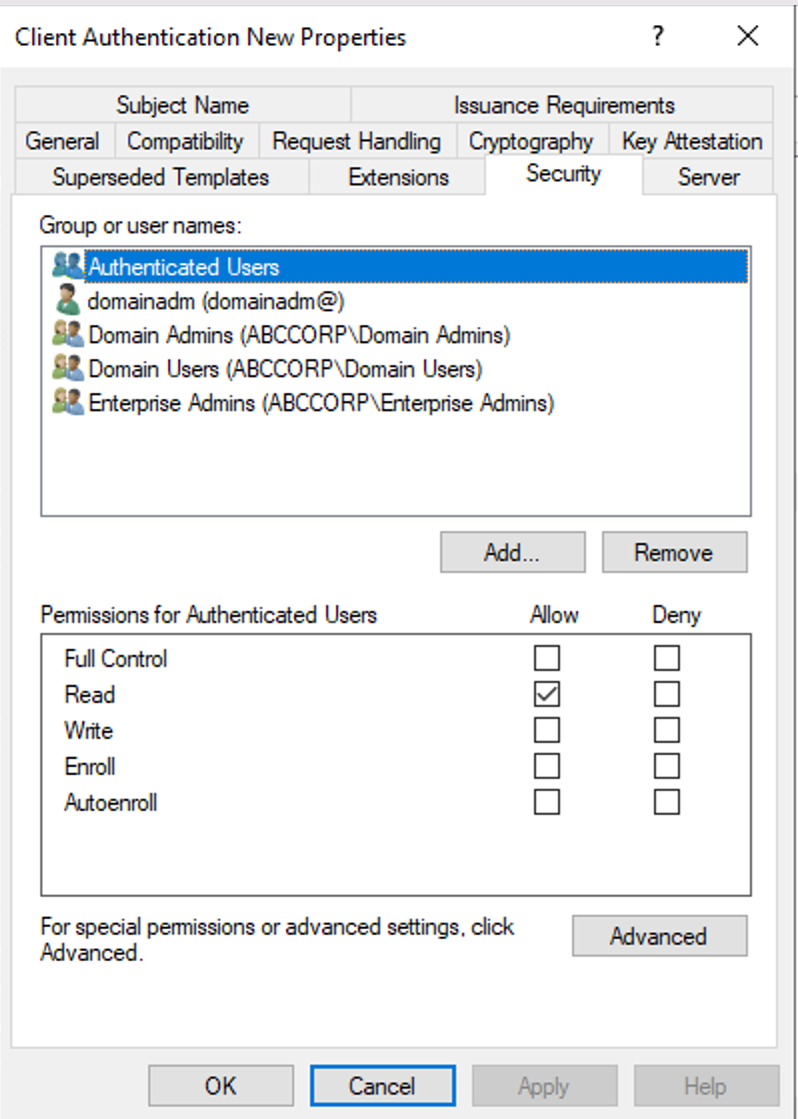Click the Enterprise Admins group icon
This screenshot has height=1119, width=798.
pyautogui.click(x=68, y=403)
